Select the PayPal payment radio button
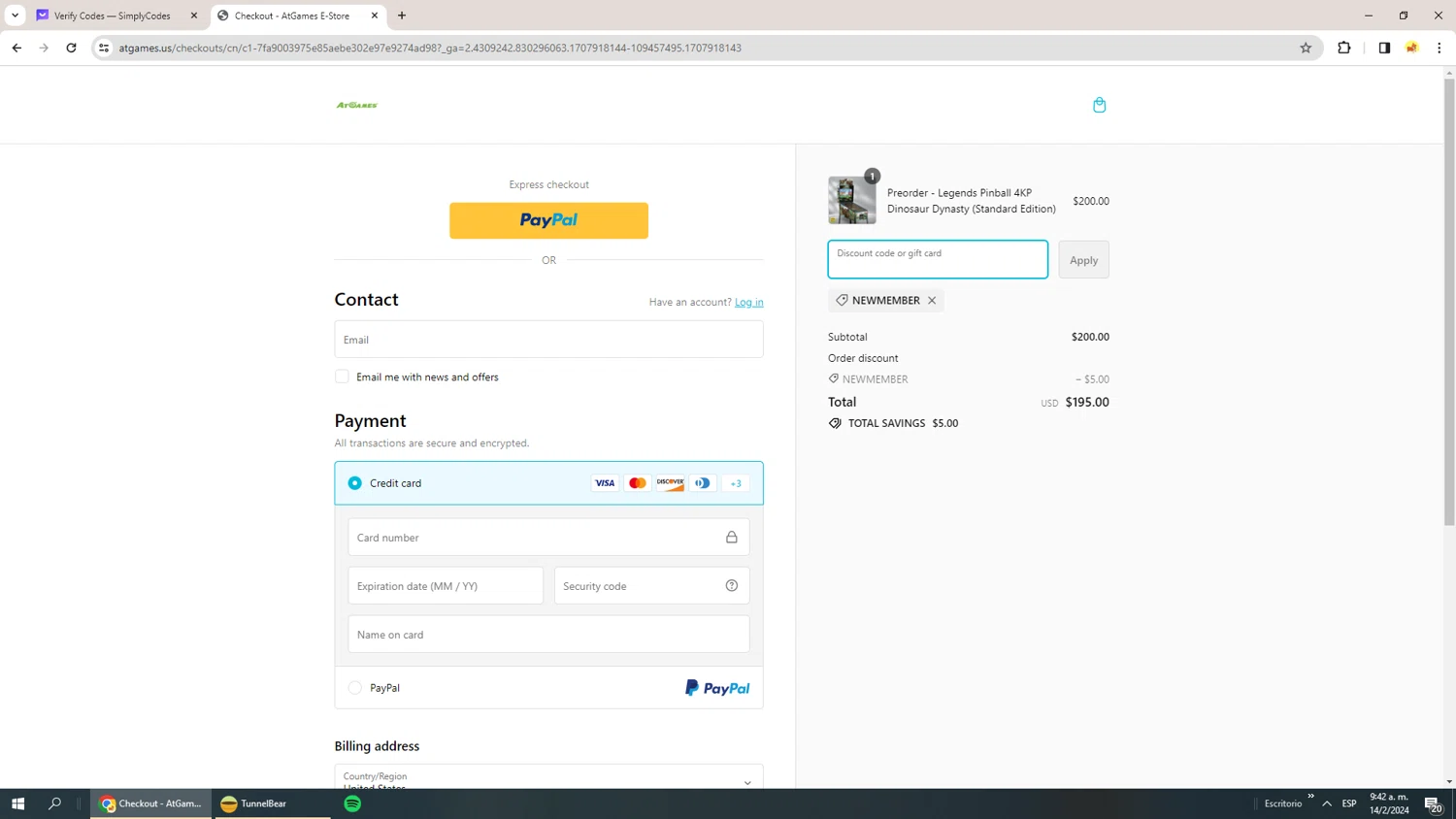The image size is (1456, 819). point(355,688)
